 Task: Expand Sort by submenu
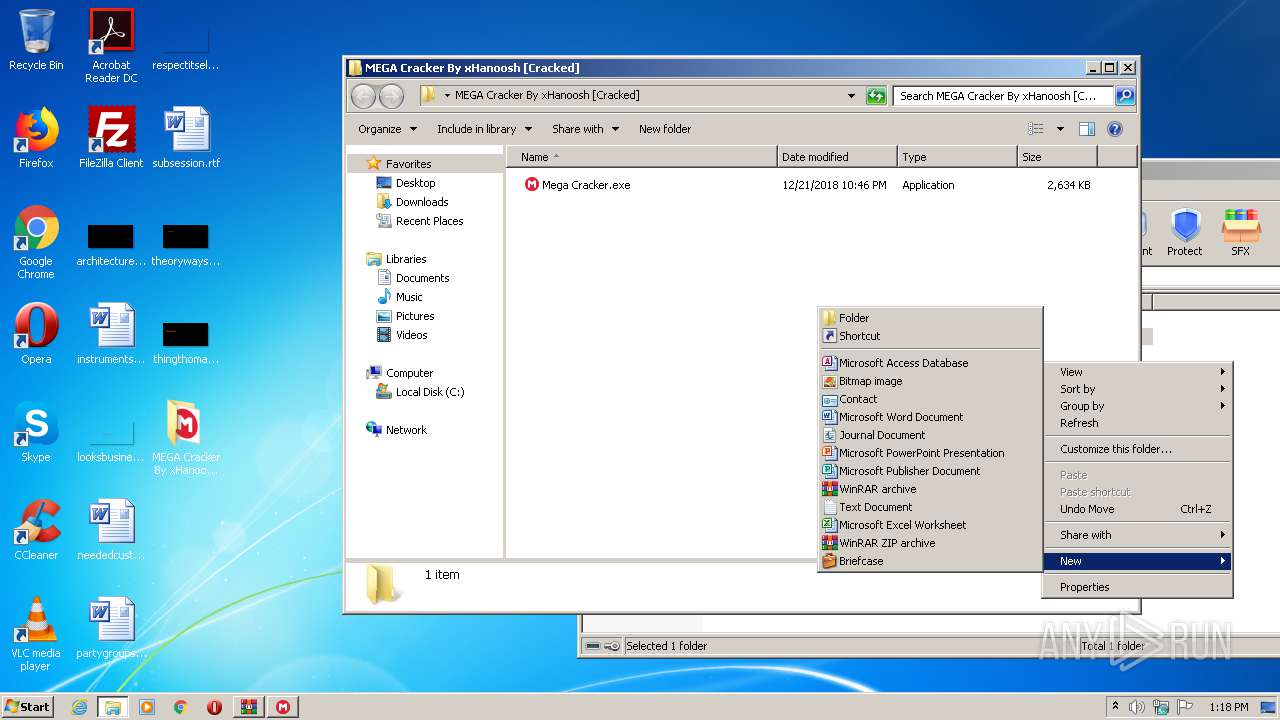[1138, 389]
